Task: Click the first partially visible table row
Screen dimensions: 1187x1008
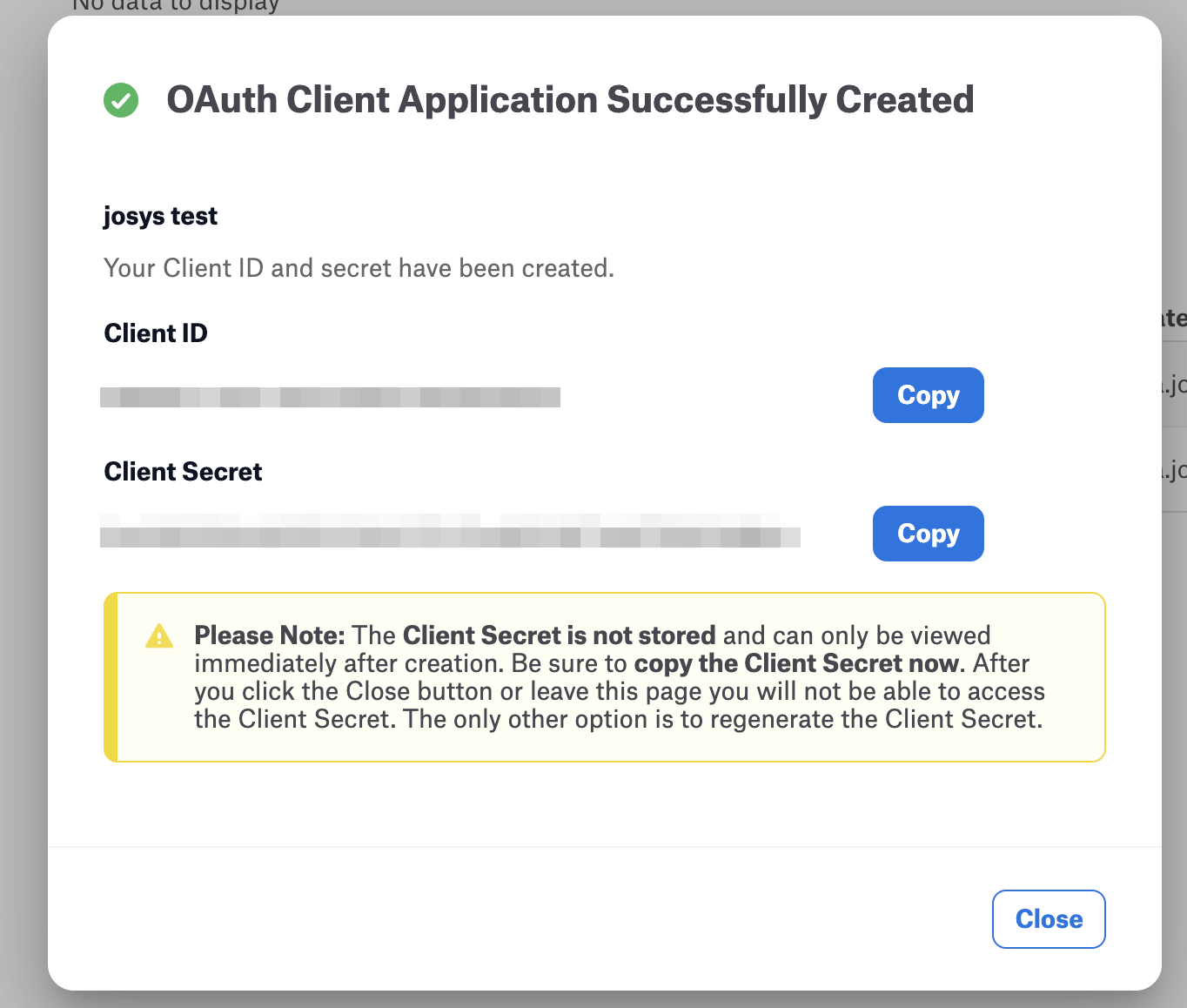Action: [1175, 384]
